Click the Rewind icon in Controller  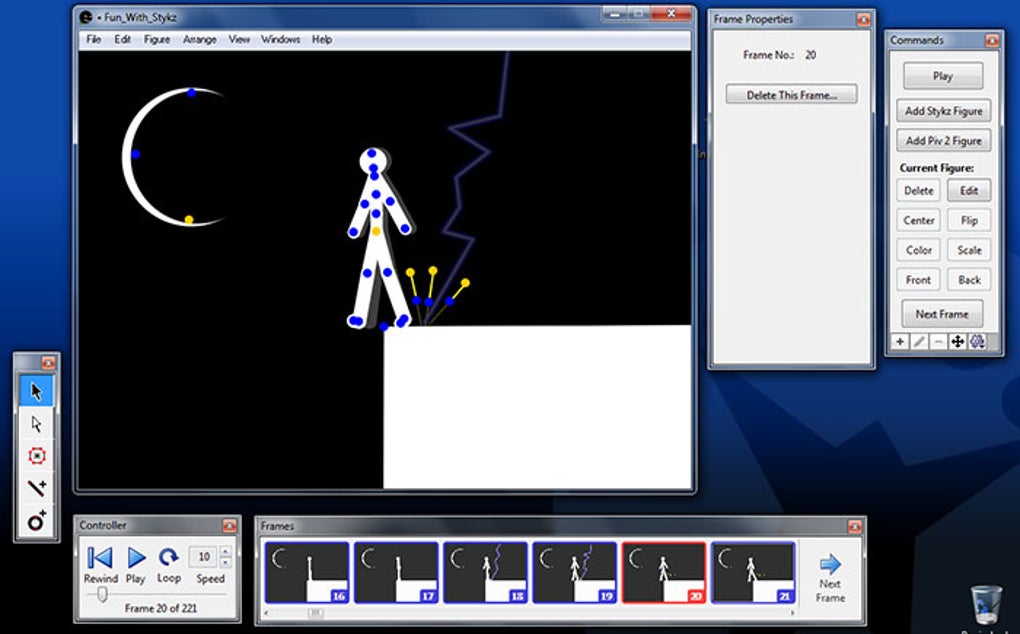point(100,558)
